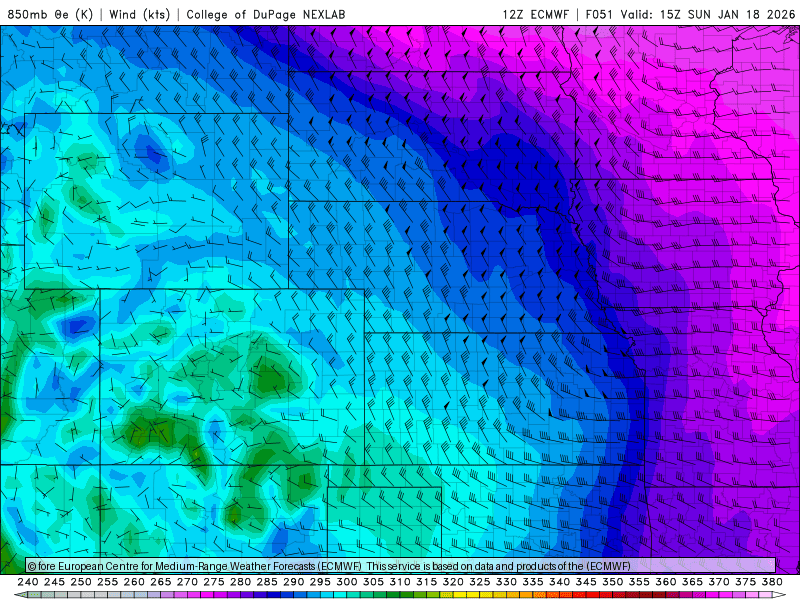Click the 'F051' forecast hour label
Screen dimensions: 800x600
[598, 14]
